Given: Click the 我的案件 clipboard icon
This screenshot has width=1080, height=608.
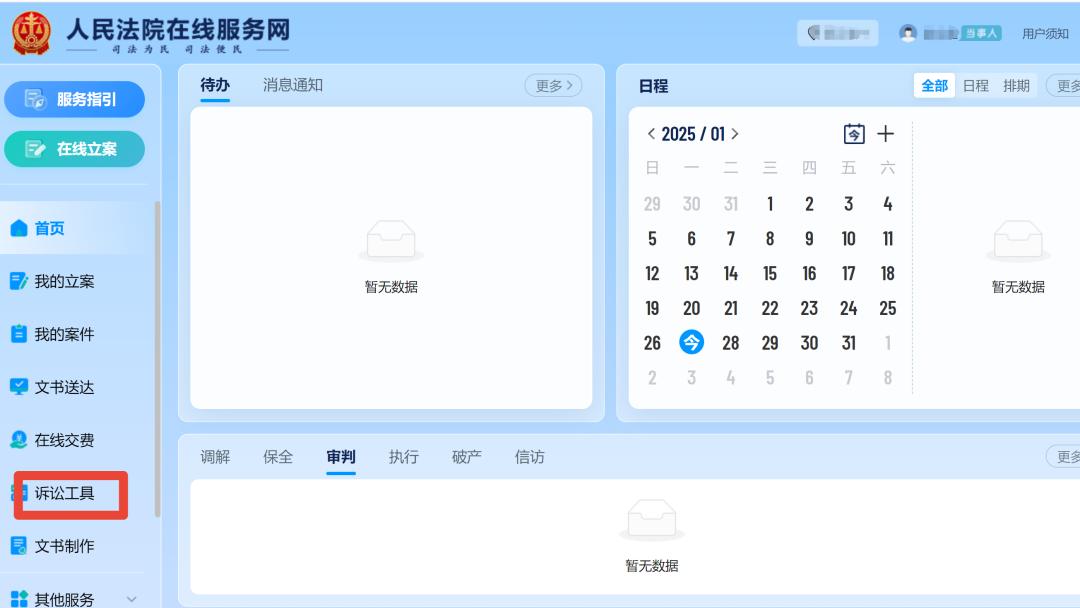Looking at the screenshot, I should 18,335.
